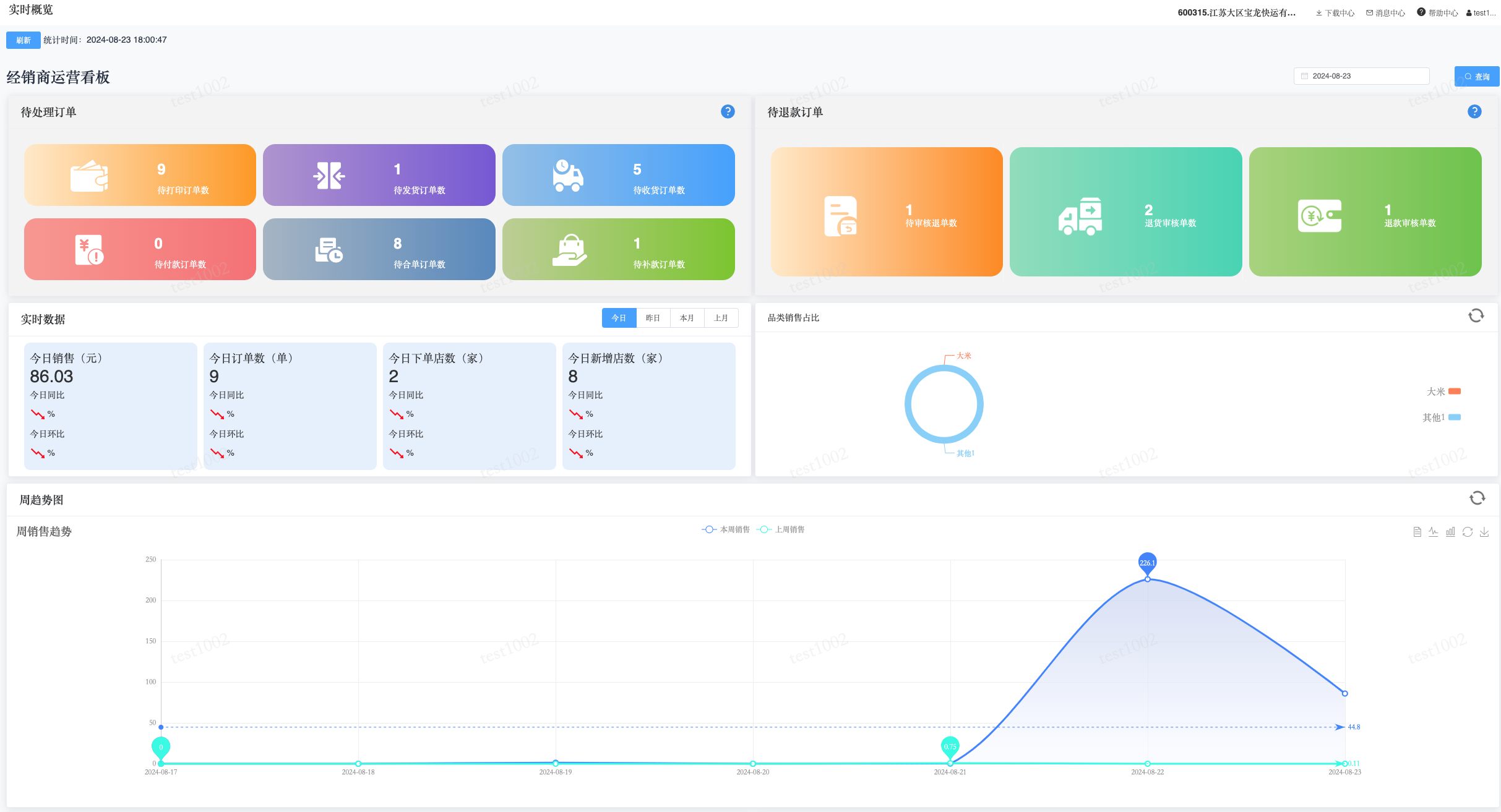Click the 刷新 refresh button
Screen dimensions: 1501x812
[23, 40]
